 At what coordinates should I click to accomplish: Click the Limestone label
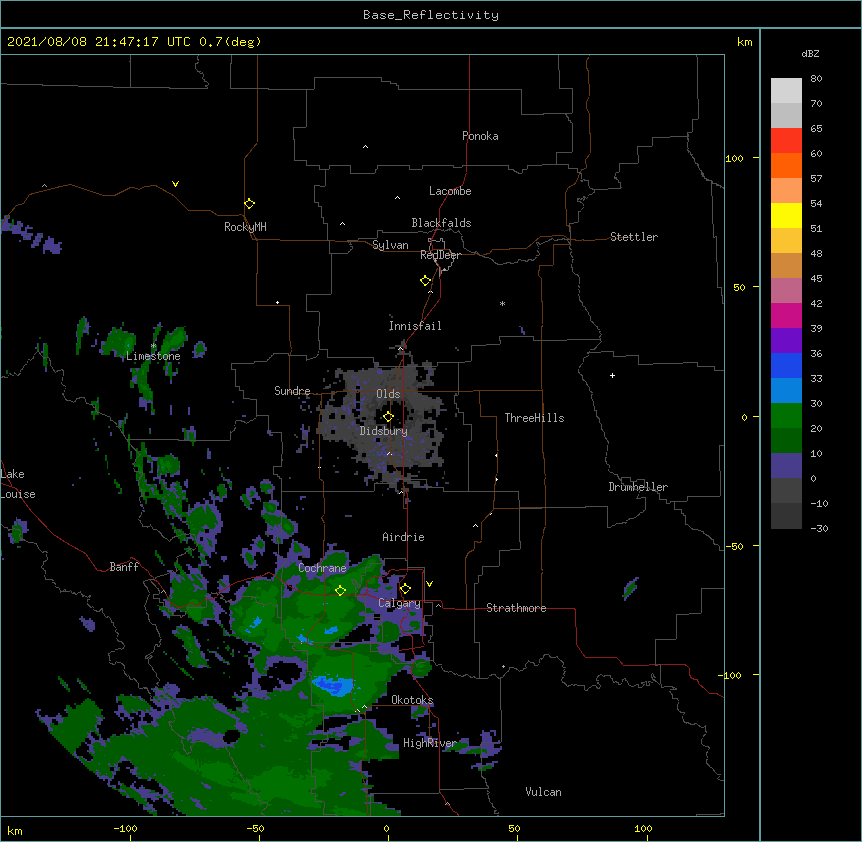coord(153,356)
